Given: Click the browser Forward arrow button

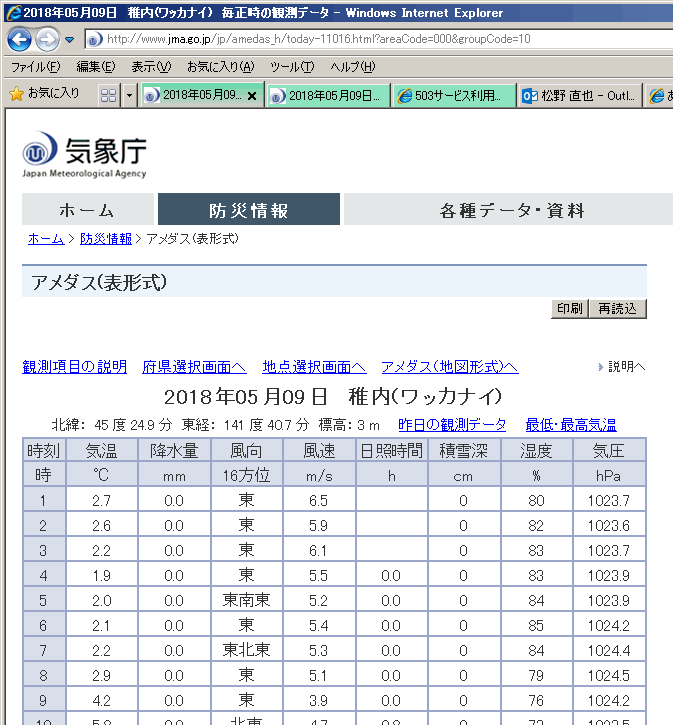Looking at the screenshot, I should (x=48, y=40).
